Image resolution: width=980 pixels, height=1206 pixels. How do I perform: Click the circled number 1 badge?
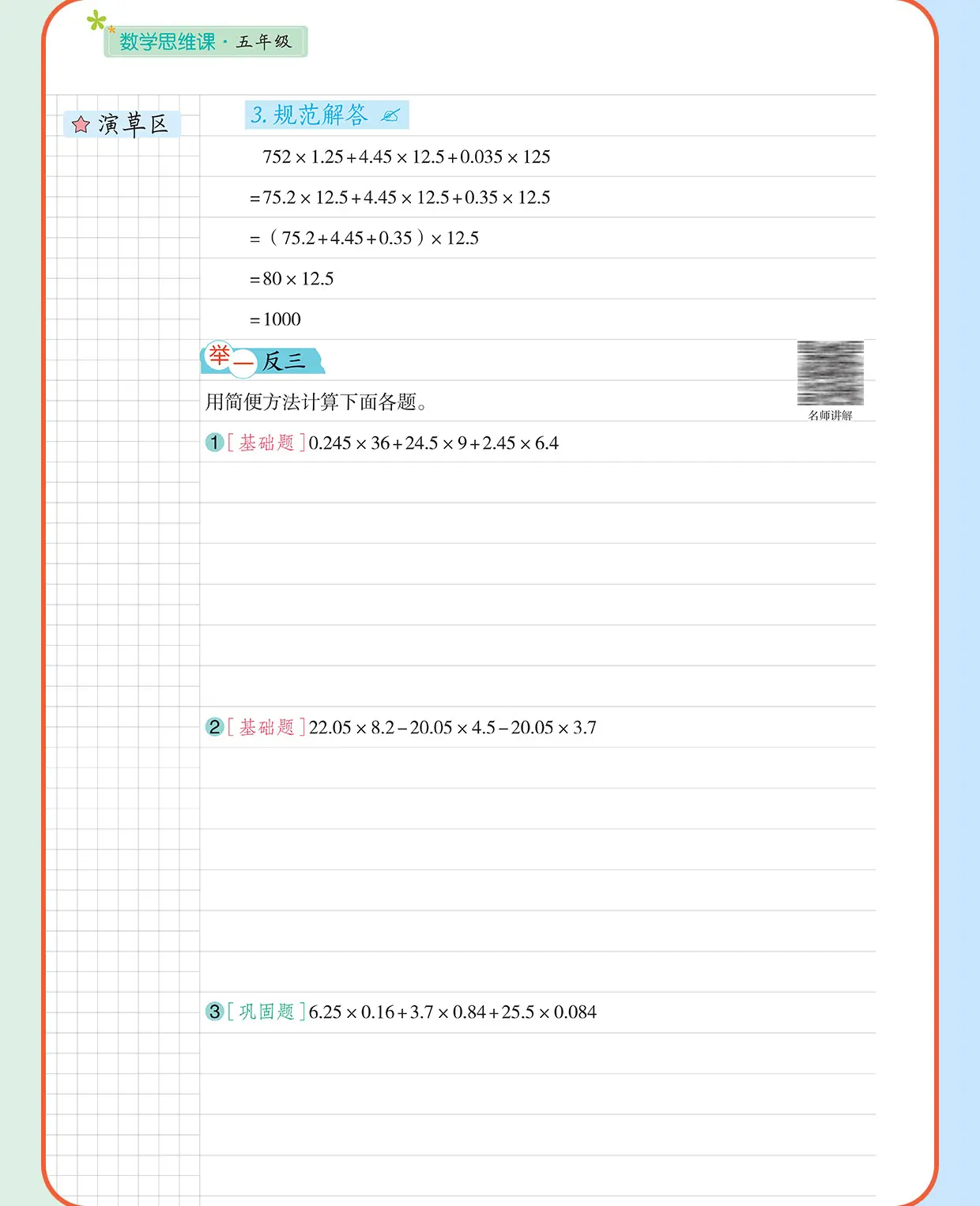214,443
